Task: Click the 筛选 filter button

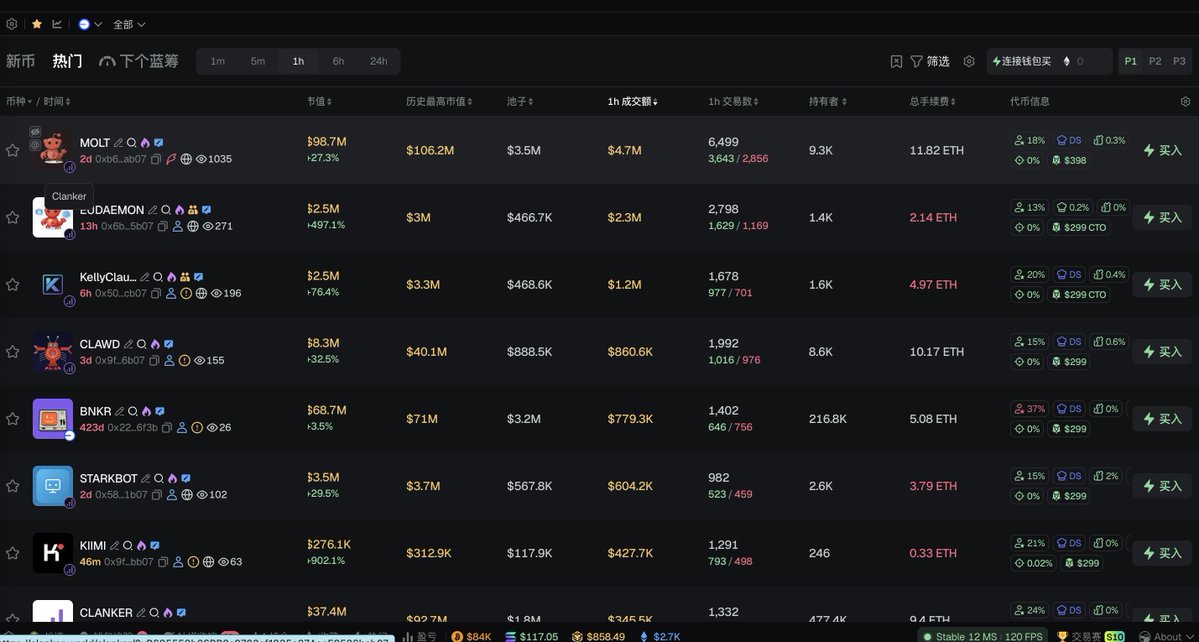Action: tap(929, 61)
